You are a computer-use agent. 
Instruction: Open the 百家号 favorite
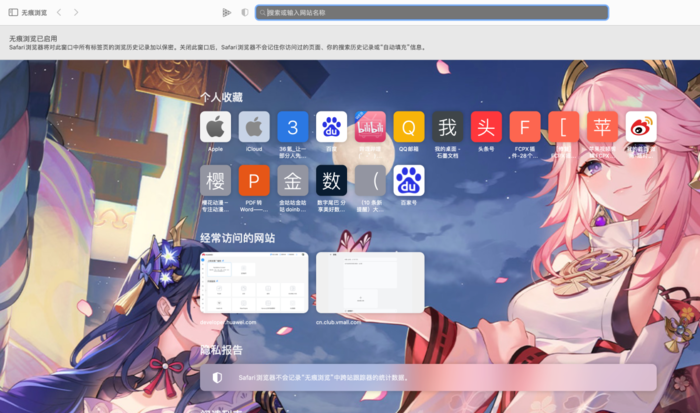pyautogui.click(x=408, y=181)
